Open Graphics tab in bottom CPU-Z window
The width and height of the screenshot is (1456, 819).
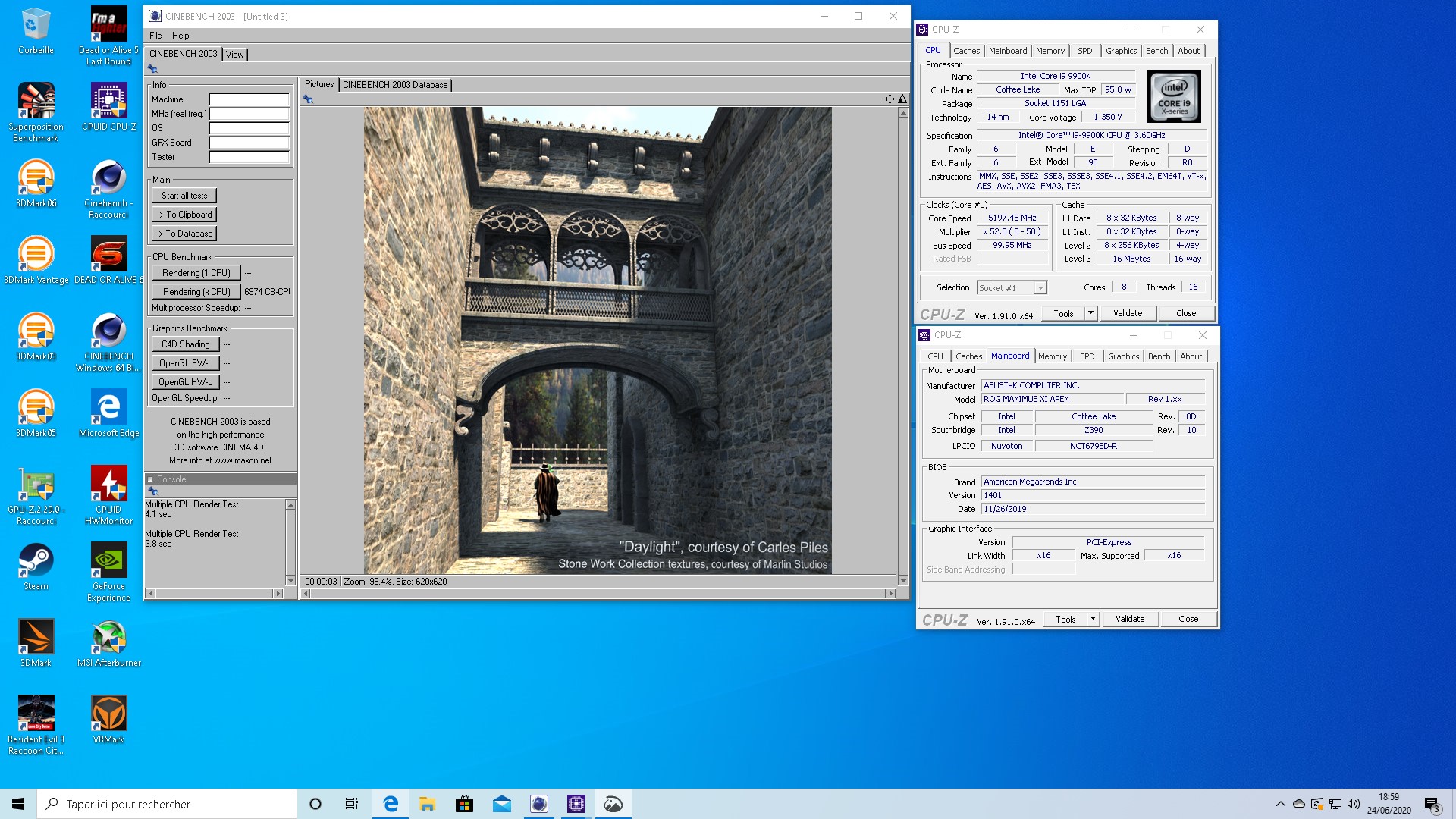coord(1123,356)
